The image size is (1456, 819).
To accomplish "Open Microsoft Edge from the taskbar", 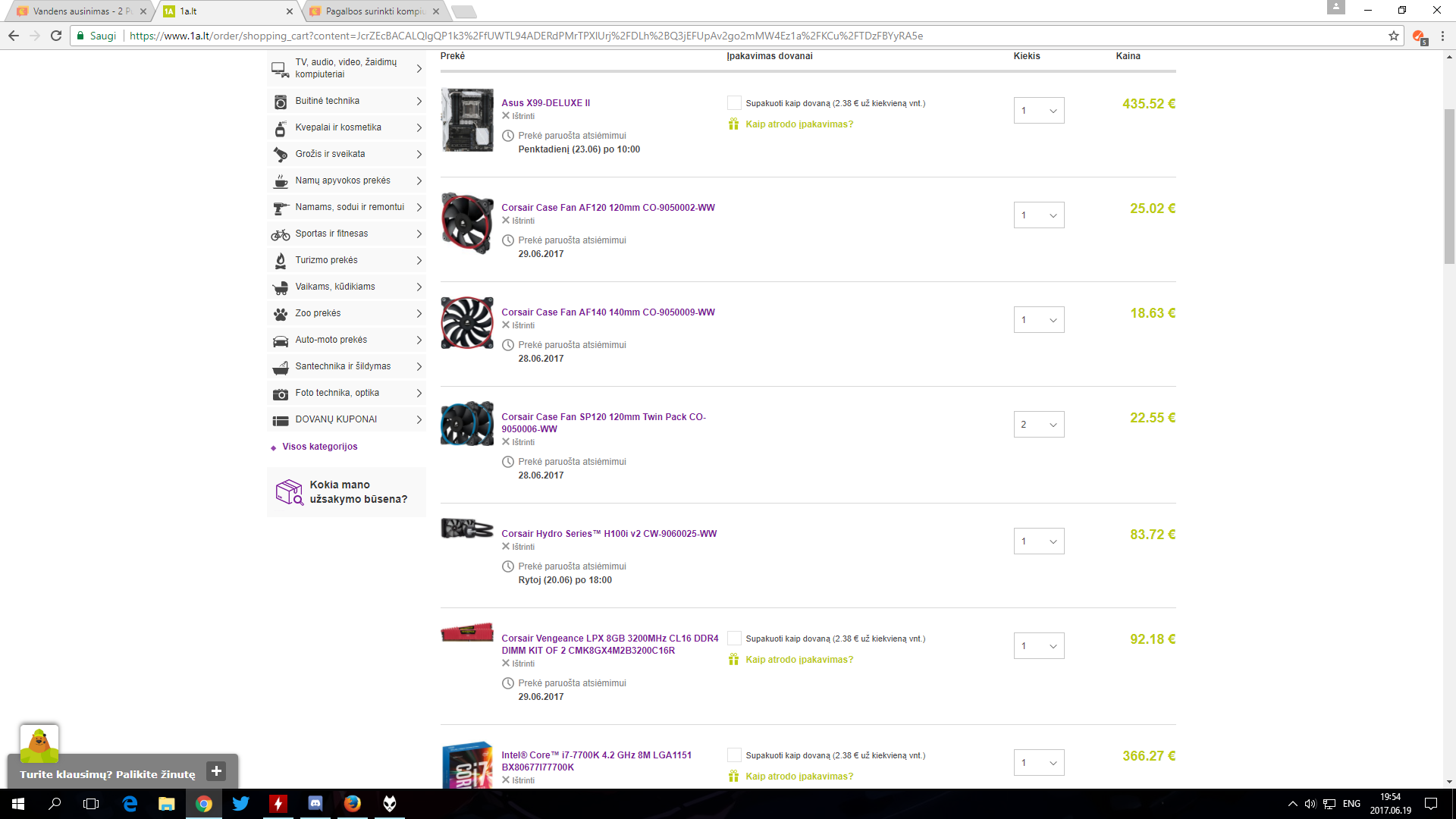I will [130, 804].
